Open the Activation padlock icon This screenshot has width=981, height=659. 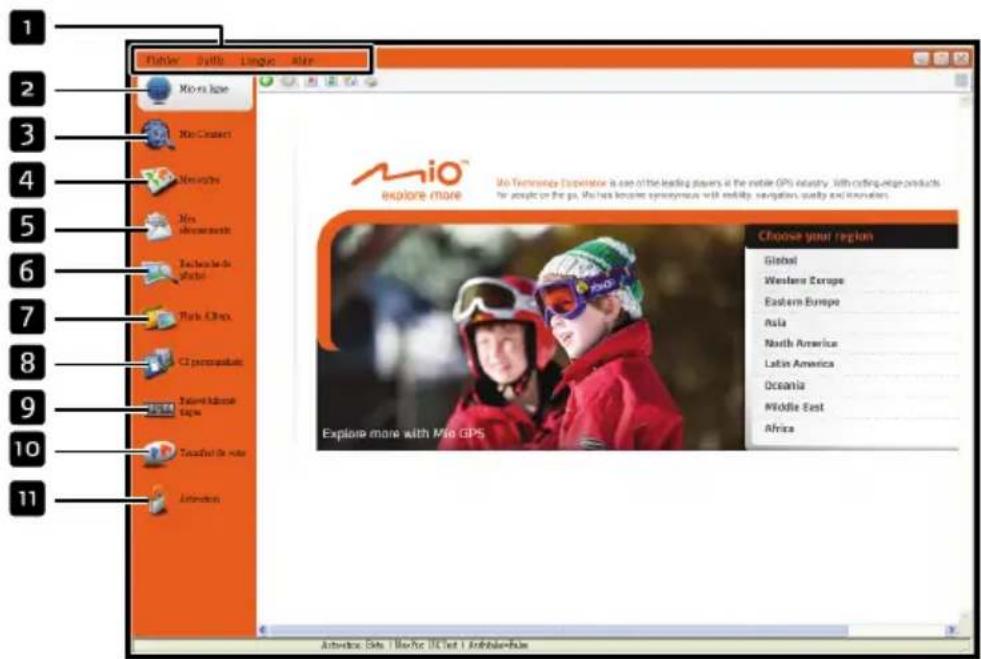[157, 499]
